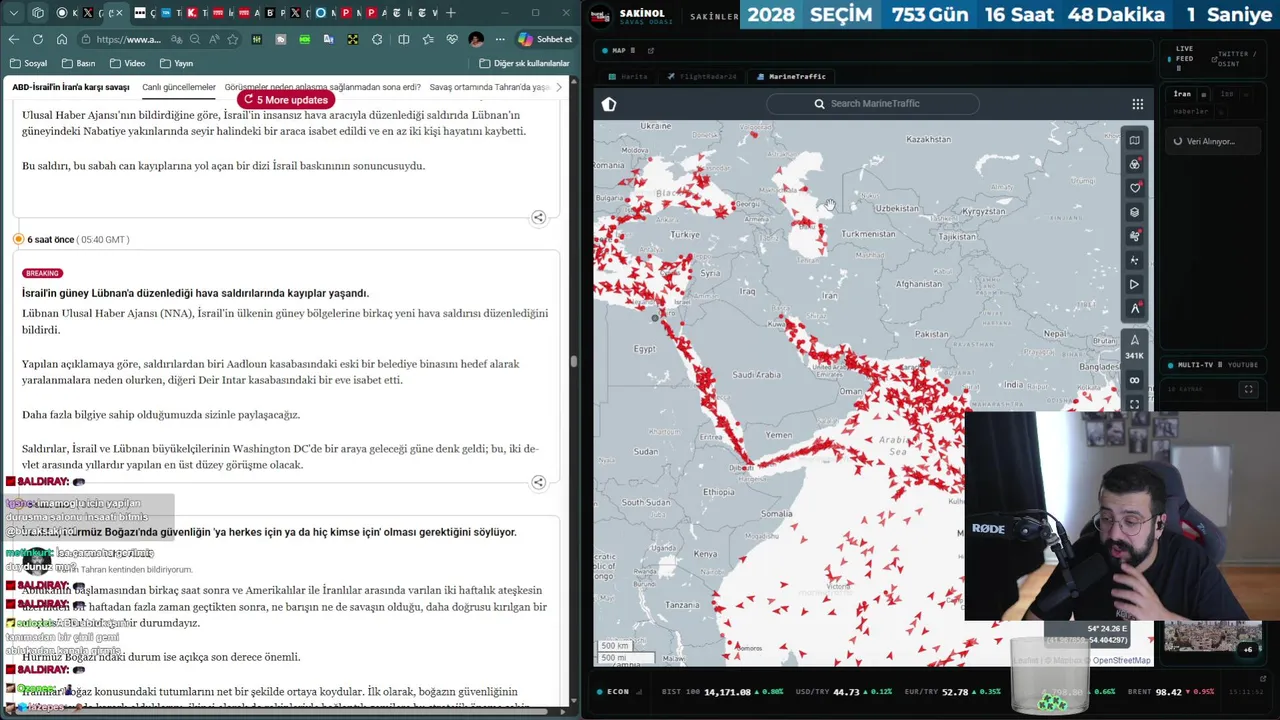Share the güney Lübnan saldırıları update
This screenshot has width=1280, height=720.
click(538, 482)
